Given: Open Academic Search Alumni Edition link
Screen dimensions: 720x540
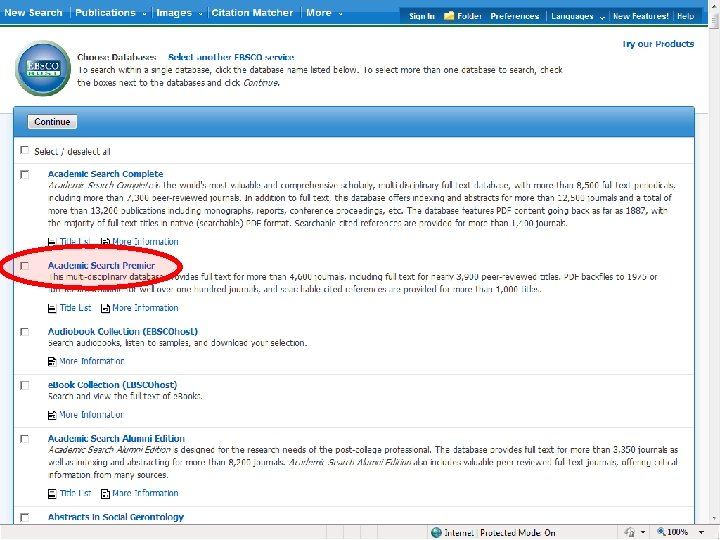Looking at the screenshot, I should click(x=116, y=439).
